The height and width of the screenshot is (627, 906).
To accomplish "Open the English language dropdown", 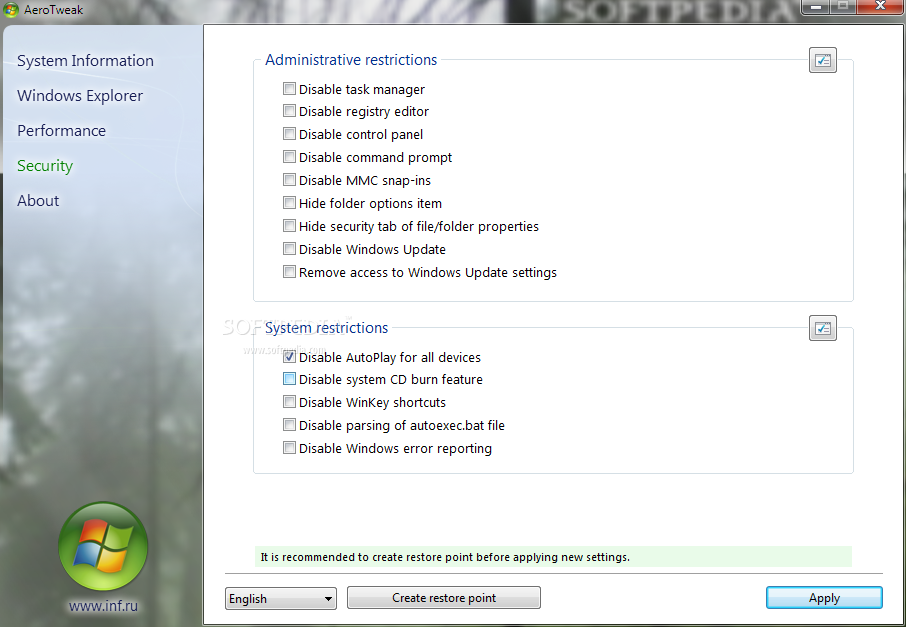I will pos(281,598).
